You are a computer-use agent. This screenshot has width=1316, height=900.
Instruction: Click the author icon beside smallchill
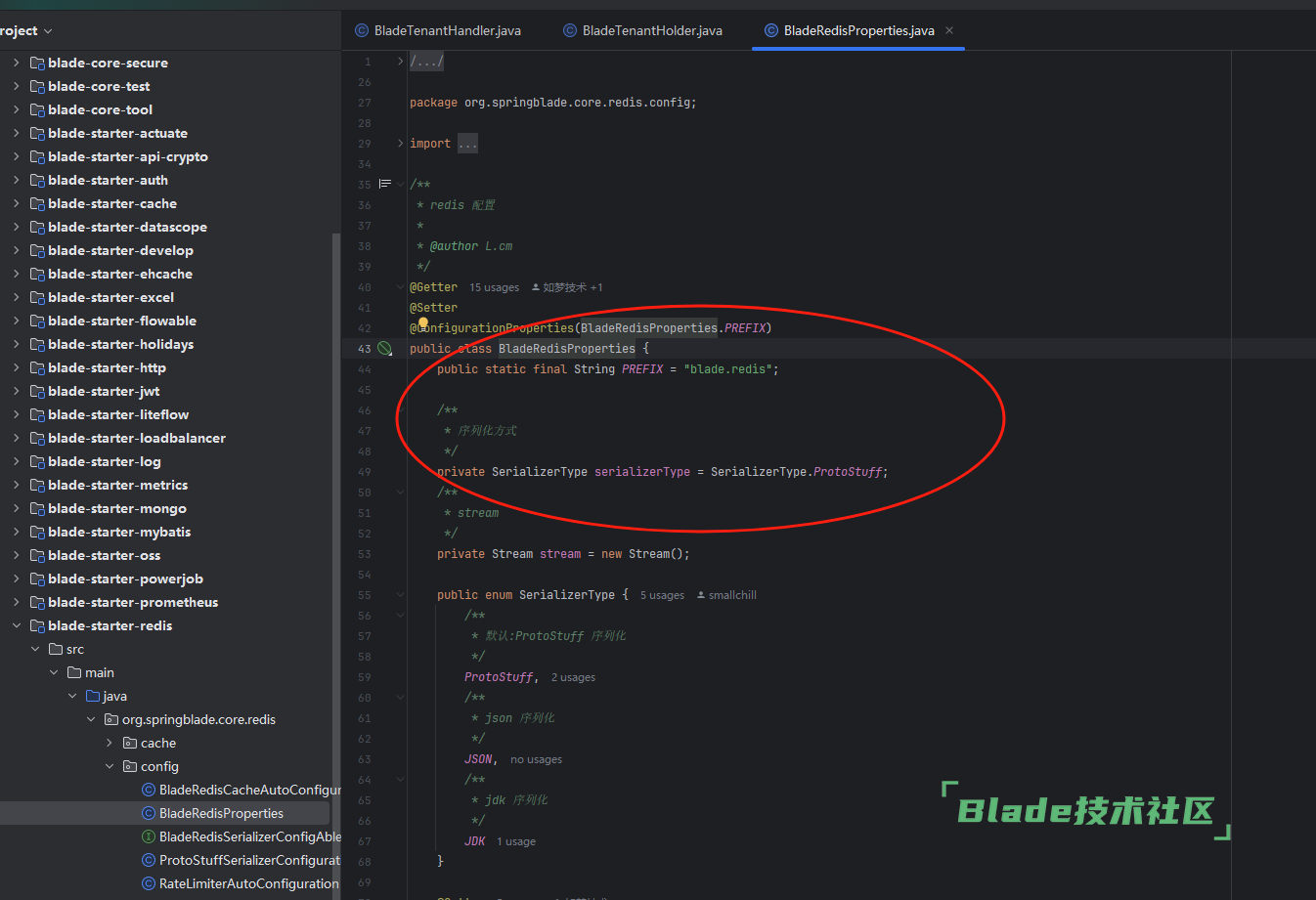point(701,595)
